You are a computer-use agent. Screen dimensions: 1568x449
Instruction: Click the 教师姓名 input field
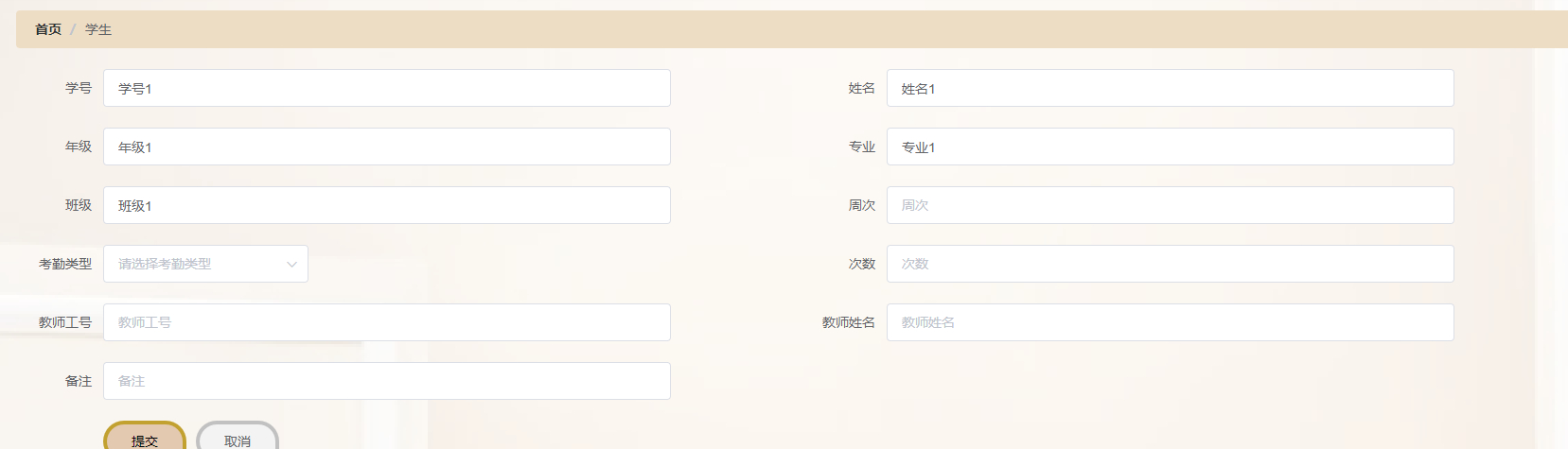1170,322
